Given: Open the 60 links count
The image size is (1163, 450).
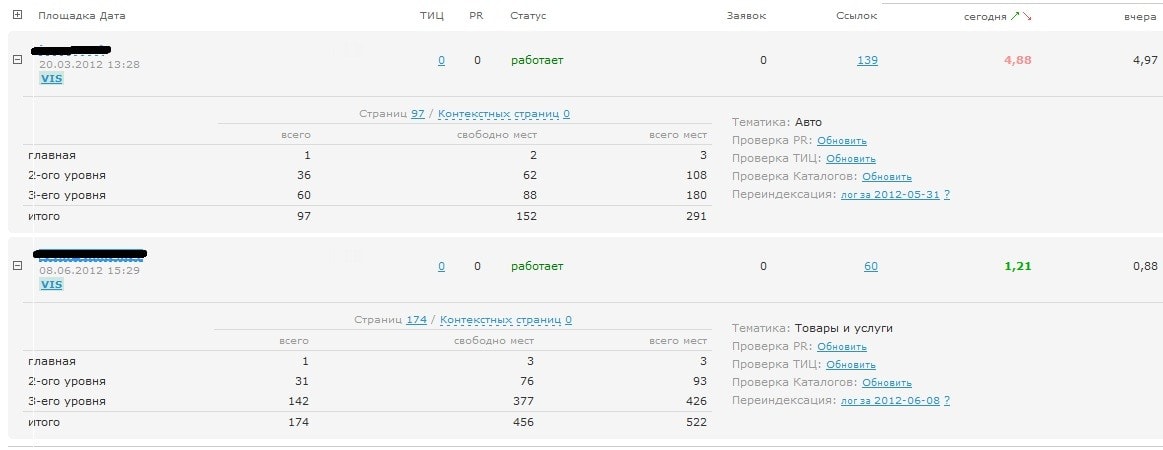Looking at the screenshot, I should tap(870, 266).
